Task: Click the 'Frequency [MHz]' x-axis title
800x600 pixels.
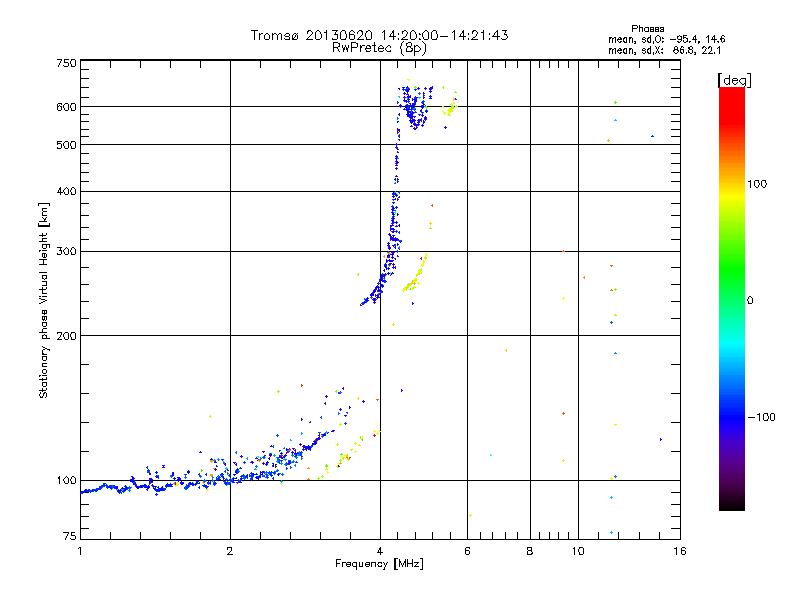Action: point(379,564)
